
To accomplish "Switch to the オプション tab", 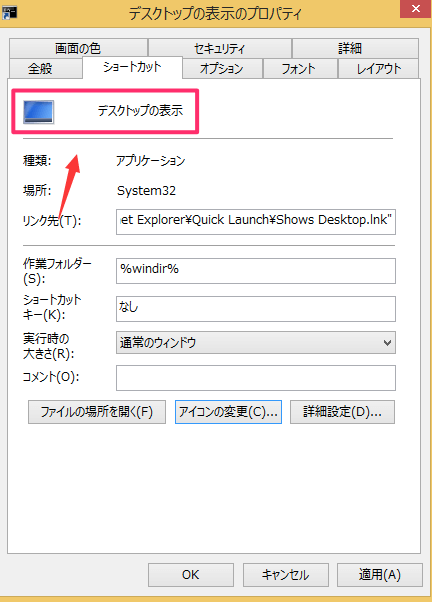I will [222, 69].
